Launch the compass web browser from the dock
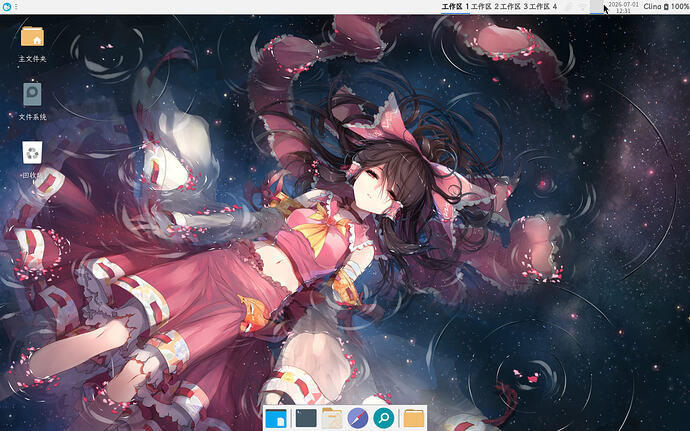 pos(358,418)
